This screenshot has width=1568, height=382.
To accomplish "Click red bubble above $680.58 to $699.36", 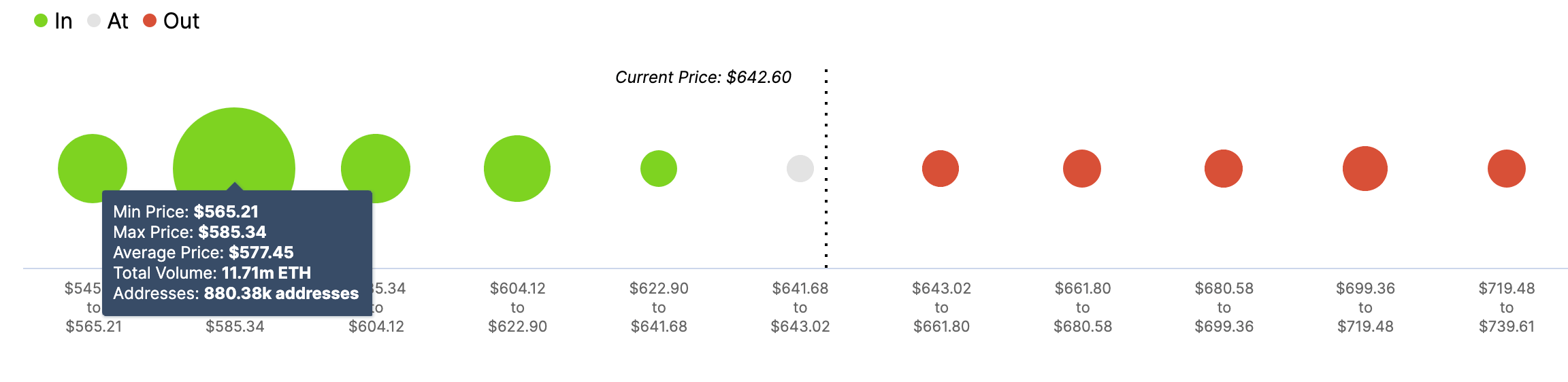I will click(x=1224, y=169).
